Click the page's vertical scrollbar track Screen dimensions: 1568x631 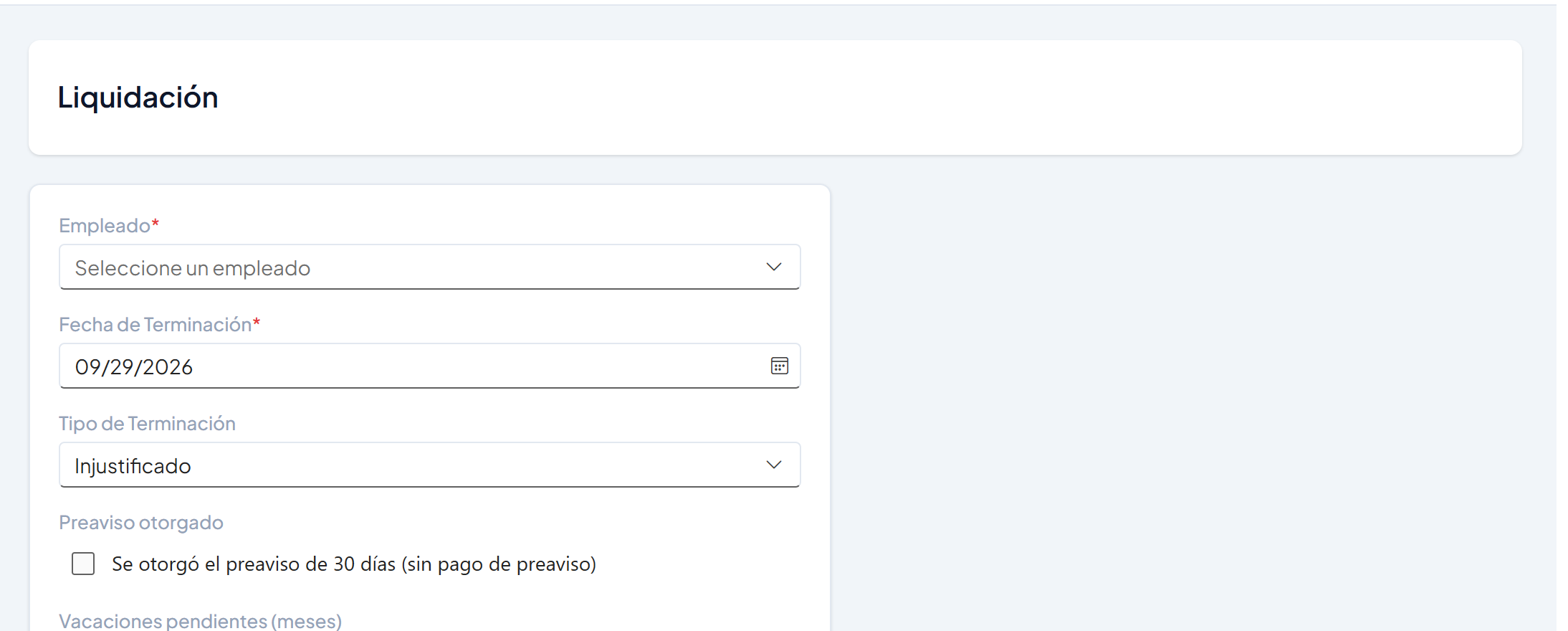coord(1562,315)
